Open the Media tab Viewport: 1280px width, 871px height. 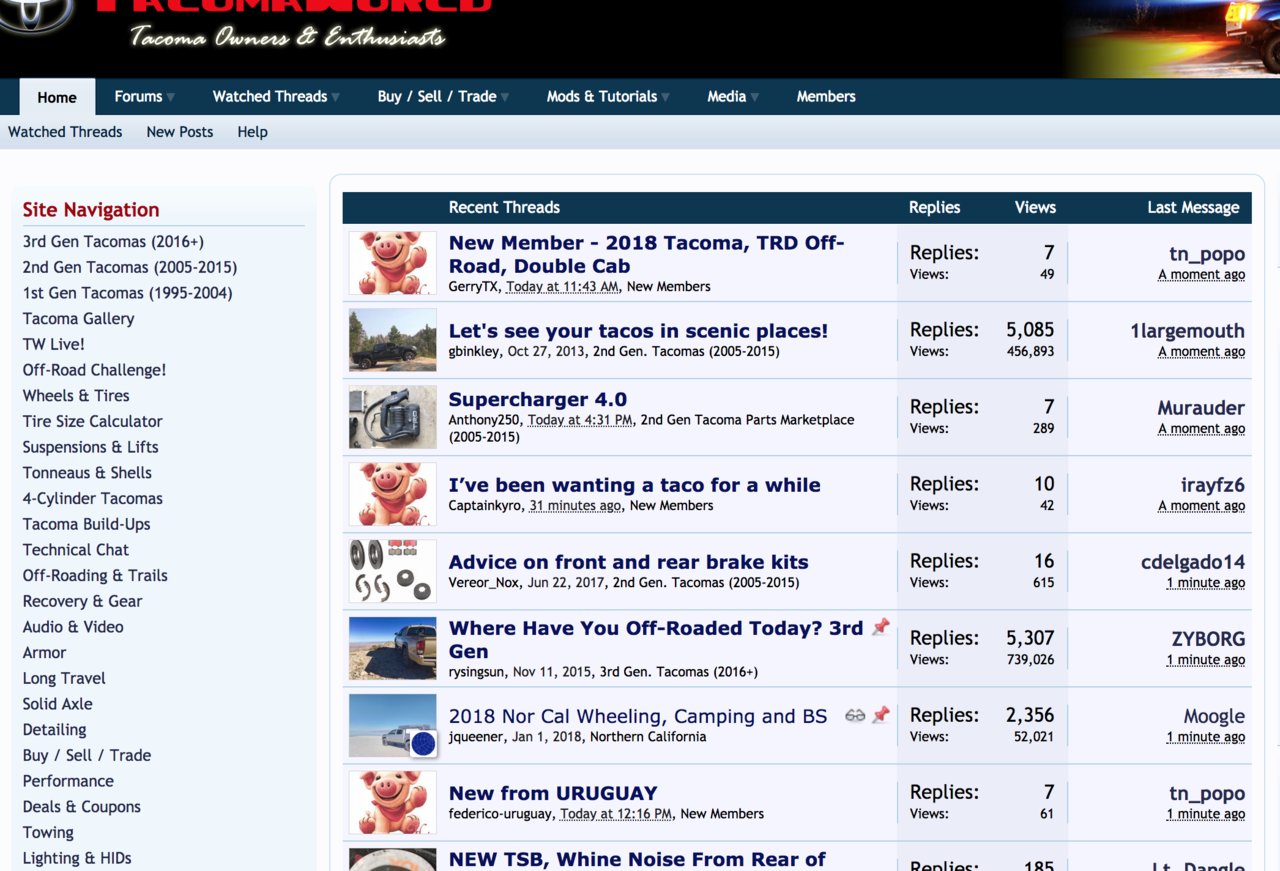coord(726,96)
